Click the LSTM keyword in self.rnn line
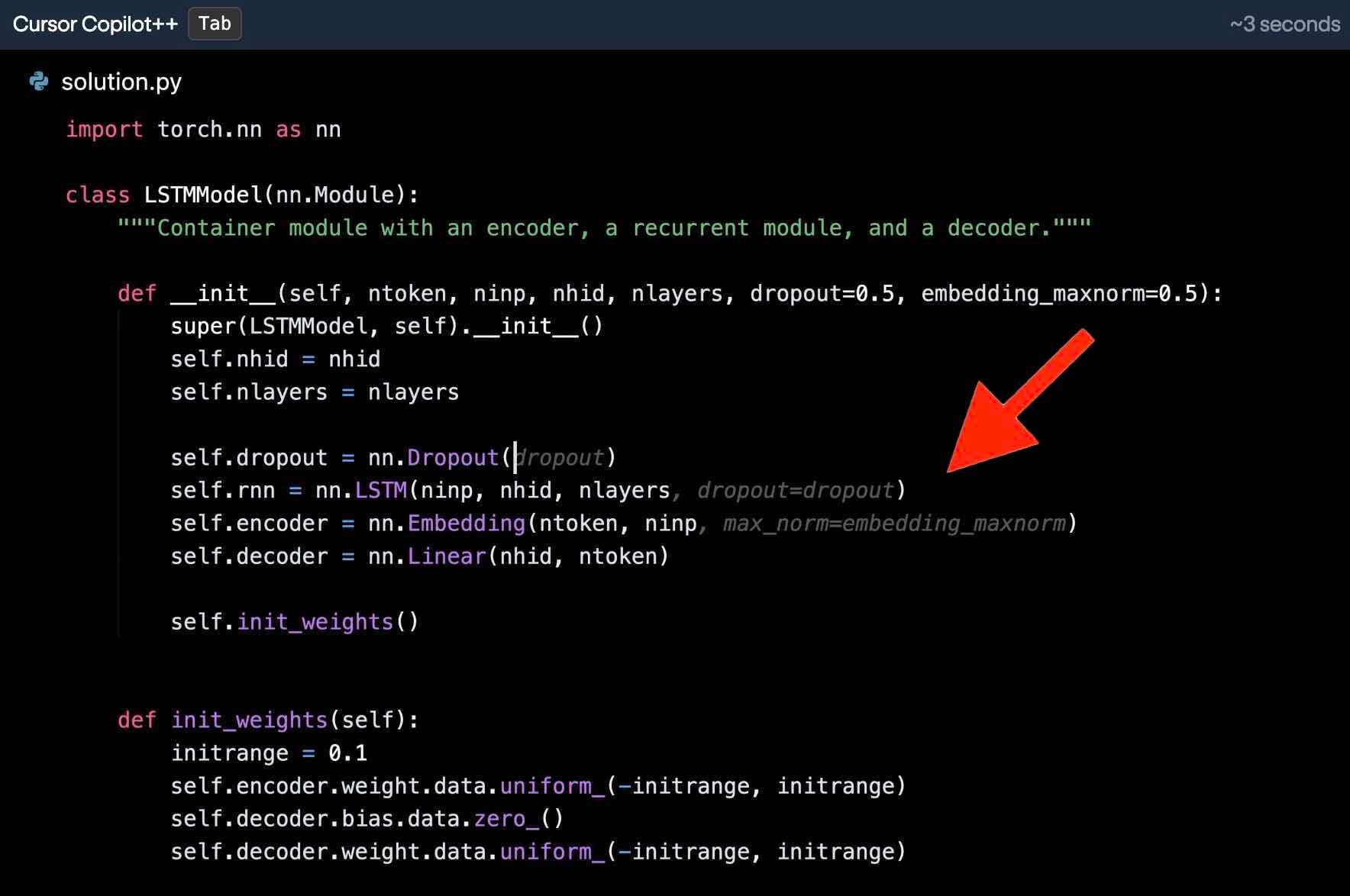 [x=381, y=490]
